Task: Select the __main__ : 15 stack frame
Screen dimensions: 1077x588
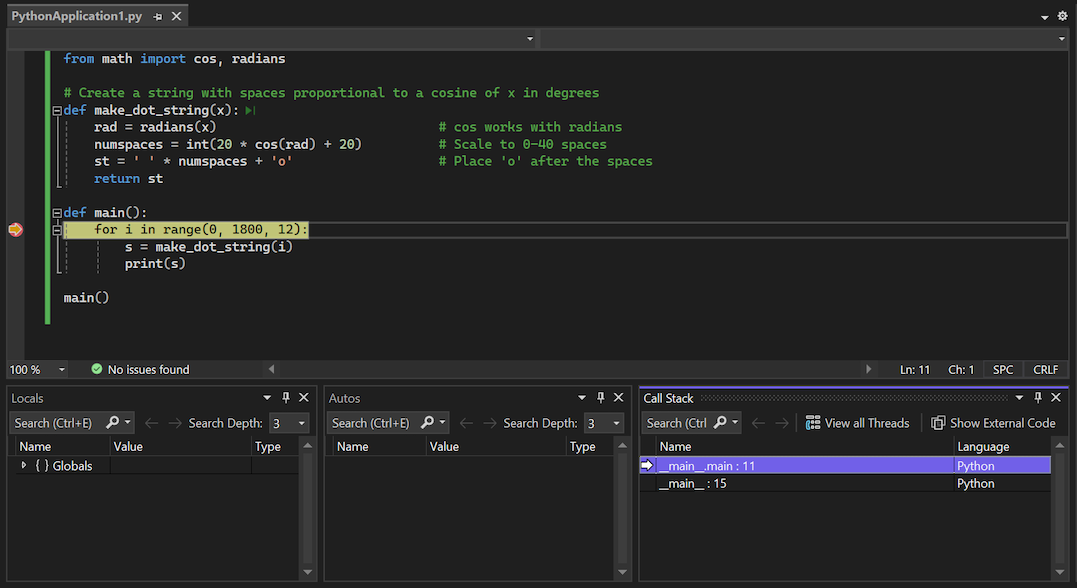Action: click(710, 483)
